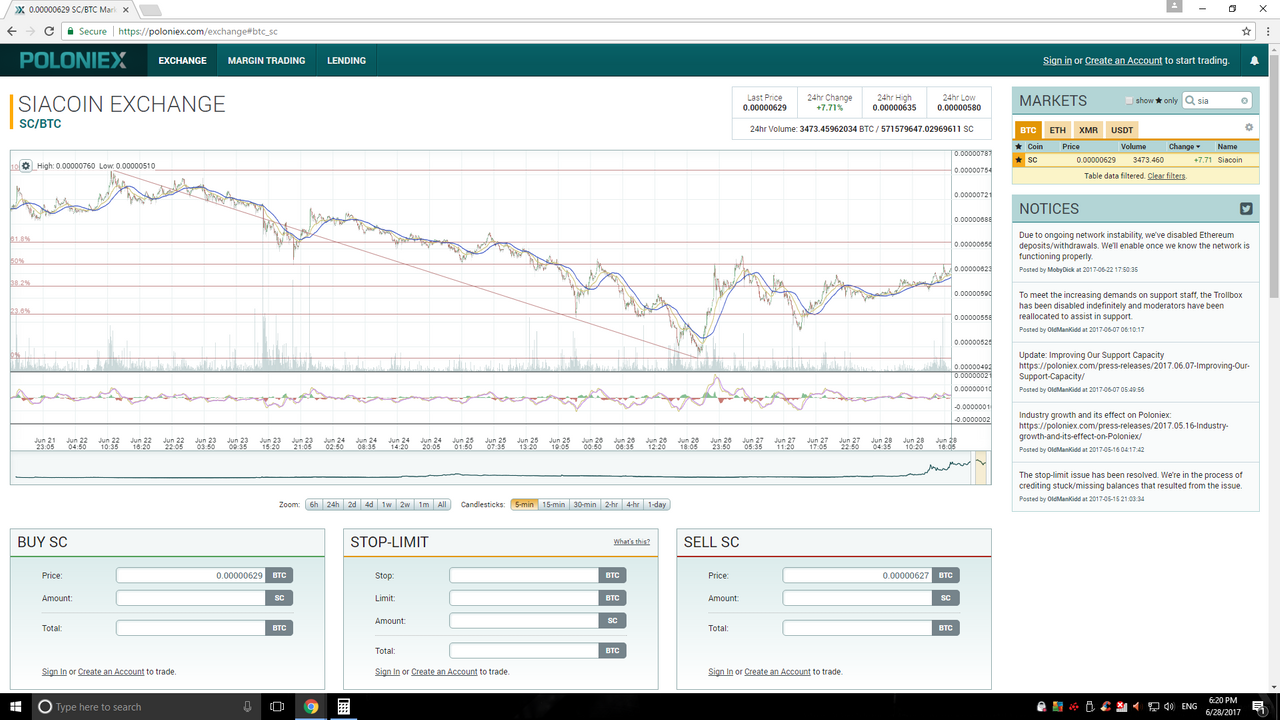Focus the Buy SC Price field
This screenshot has height=720, width=1280.
191,576
